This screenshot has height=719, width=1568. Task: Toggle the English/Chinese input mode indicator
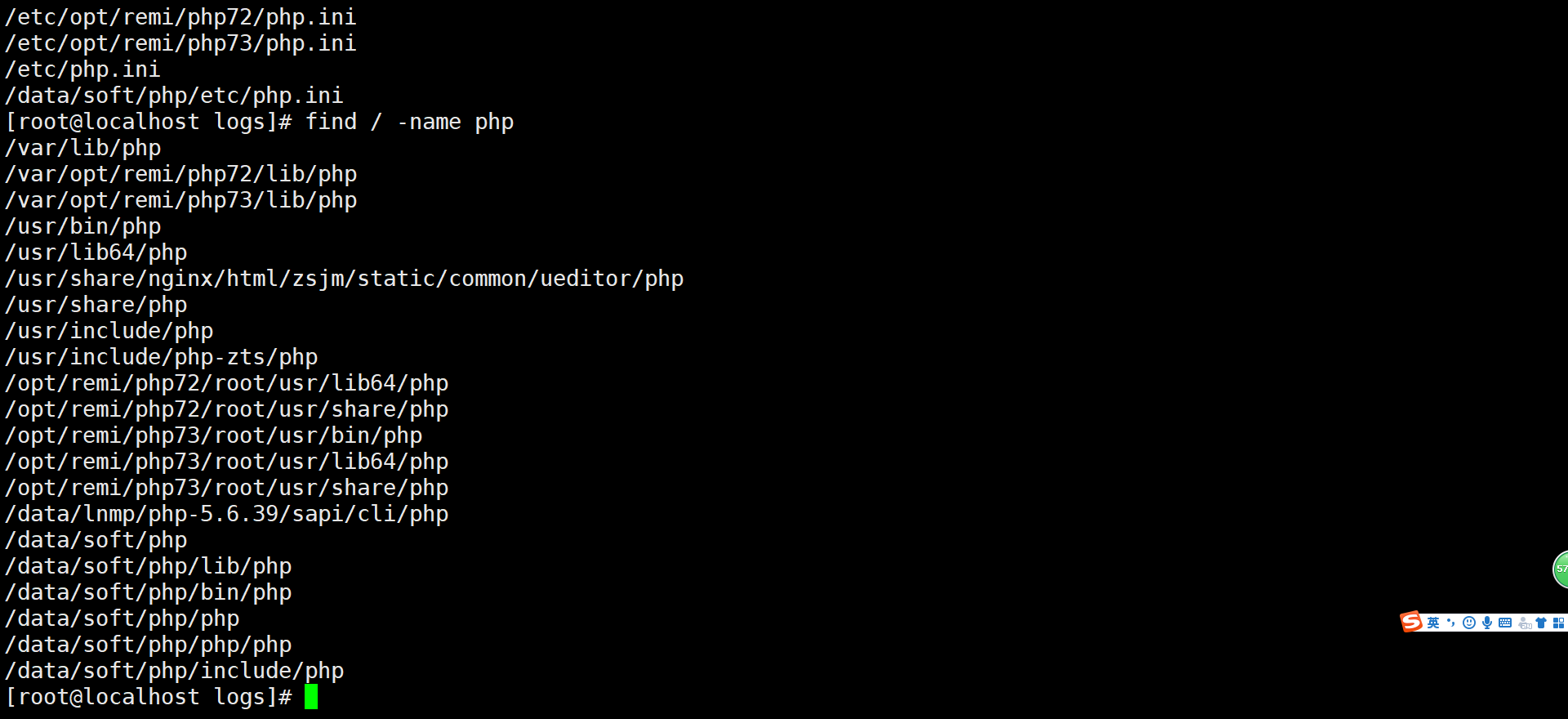point(1433,623)
